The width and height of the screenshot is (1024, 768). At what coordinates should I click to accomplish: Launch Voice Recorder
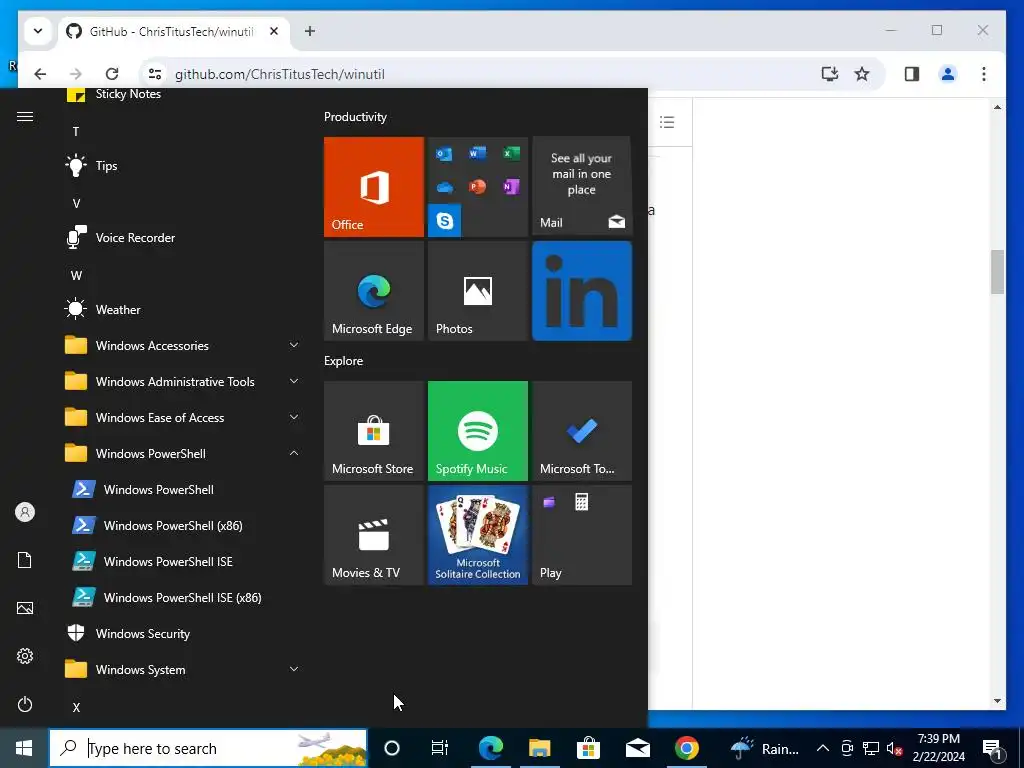tap(184, 238)
